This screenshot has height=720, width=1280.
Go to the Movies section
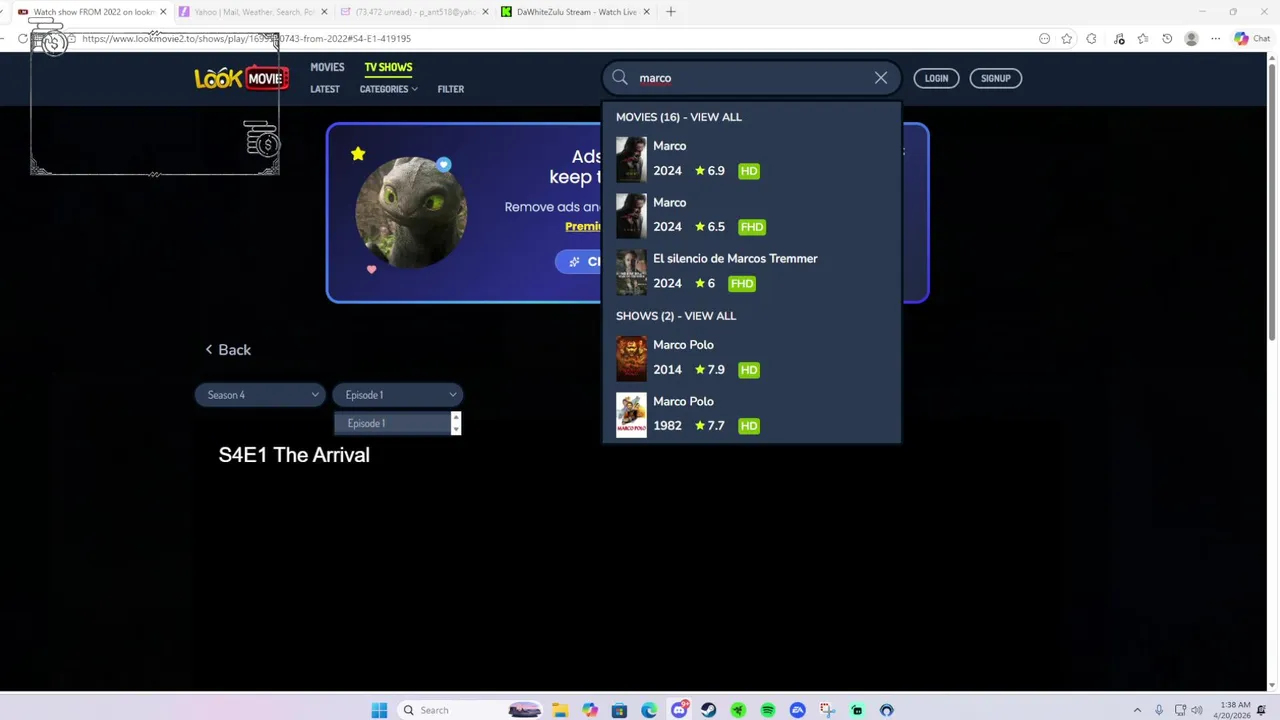[327, 67]
